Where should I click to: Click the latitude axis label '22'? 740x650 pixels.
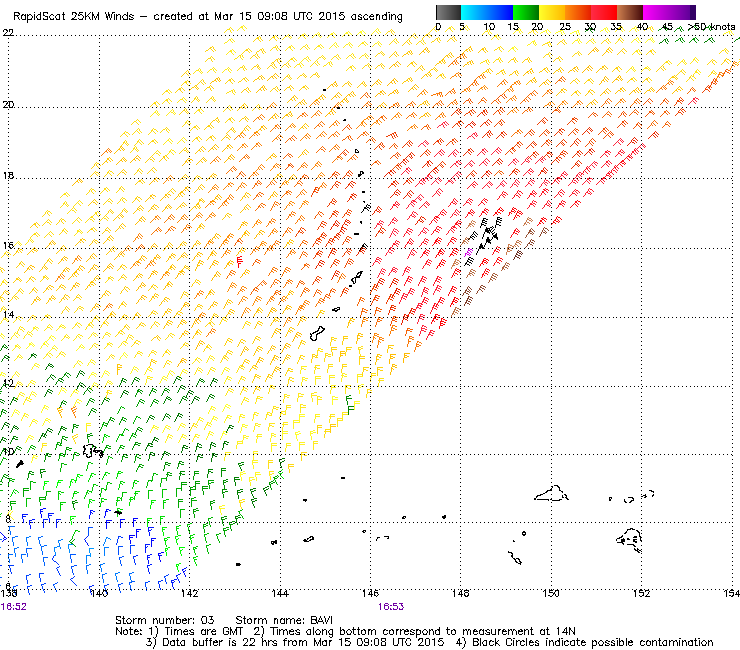click(8, 33)
